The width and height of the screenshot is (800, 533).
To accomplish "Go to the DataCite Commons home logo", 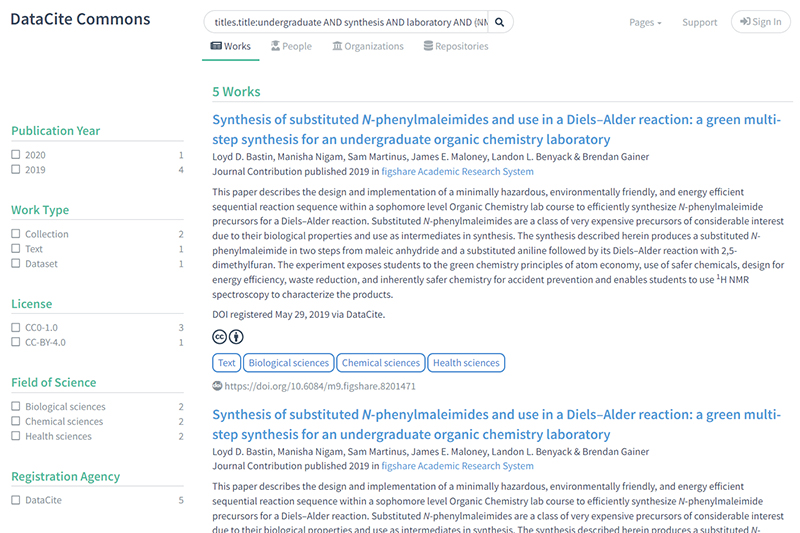I will point(80,20).
